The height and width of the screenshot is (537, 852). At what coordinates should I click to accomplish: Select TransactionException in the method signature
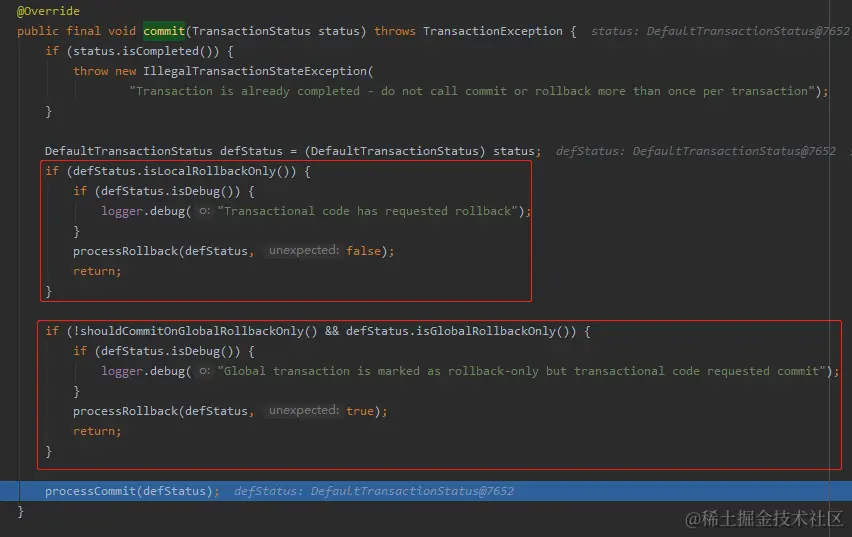click(x=493, y=31)
